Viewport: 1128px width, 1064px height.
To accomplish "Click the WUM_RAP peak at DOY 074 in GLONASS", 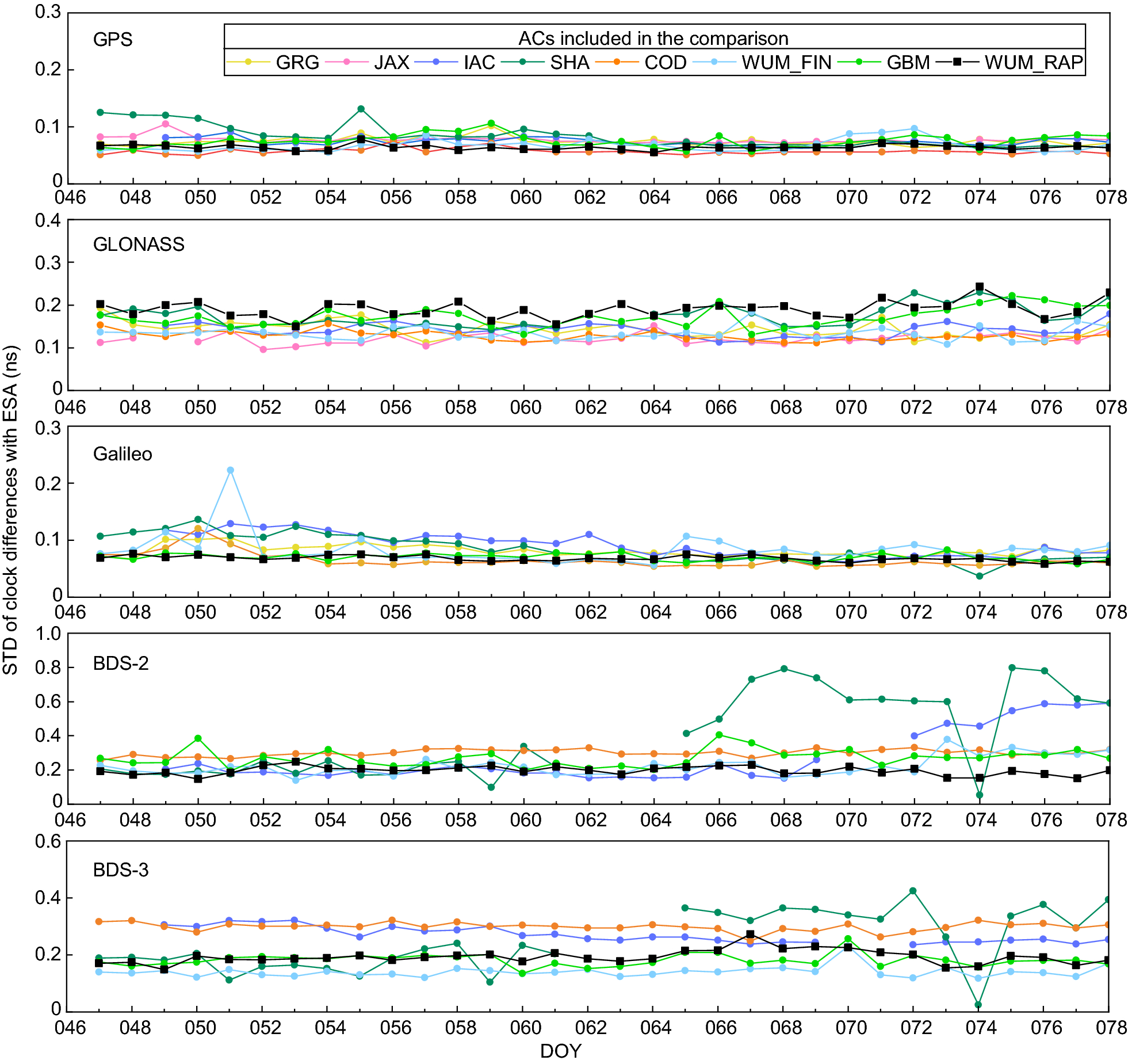I will (980, 287).
